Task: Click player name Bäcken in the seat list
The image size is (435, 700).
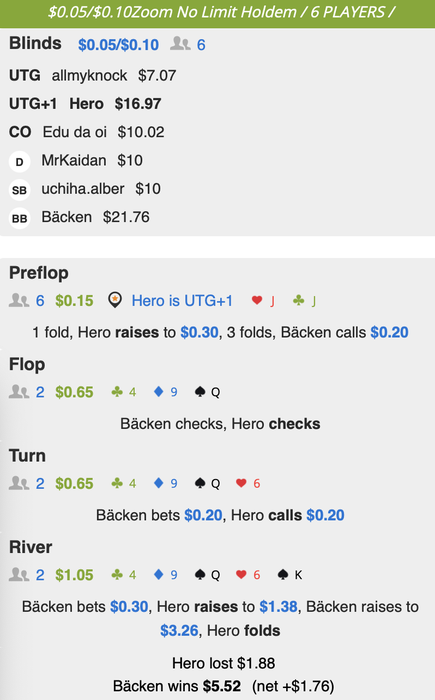Action: (x=67, y=217)
